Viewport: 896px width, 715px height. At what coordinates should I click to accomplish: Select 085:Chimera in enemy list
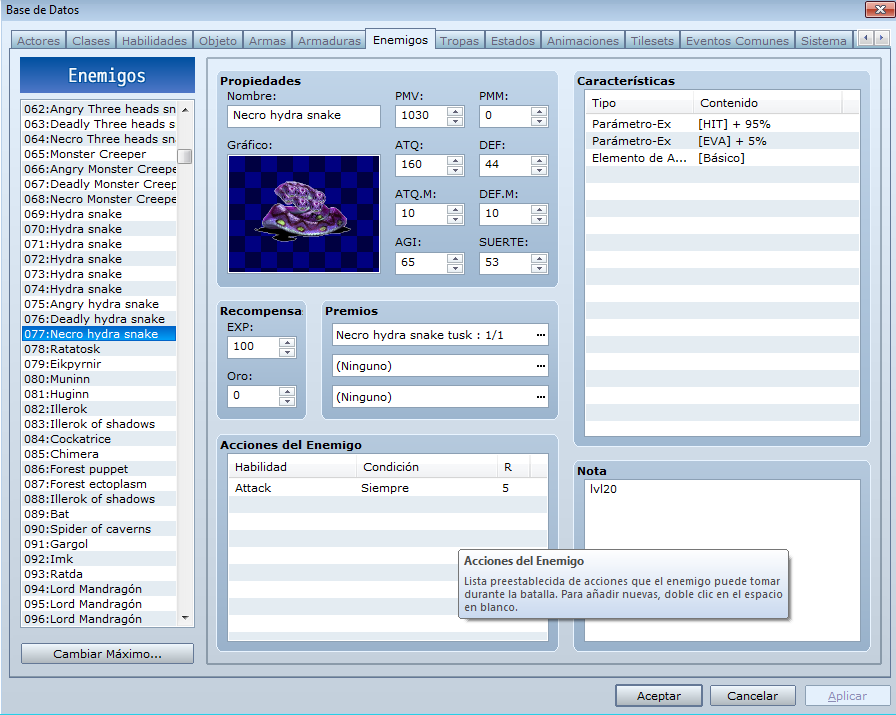[x=99, y=454]
